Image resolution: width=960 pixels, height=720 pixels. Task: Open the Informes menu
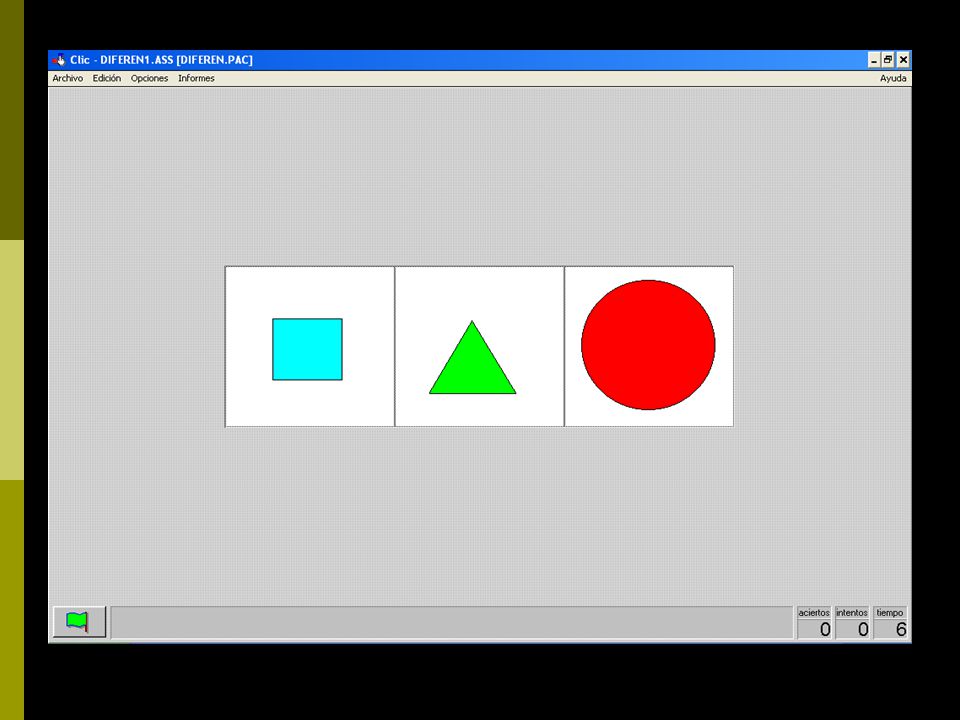196,78
